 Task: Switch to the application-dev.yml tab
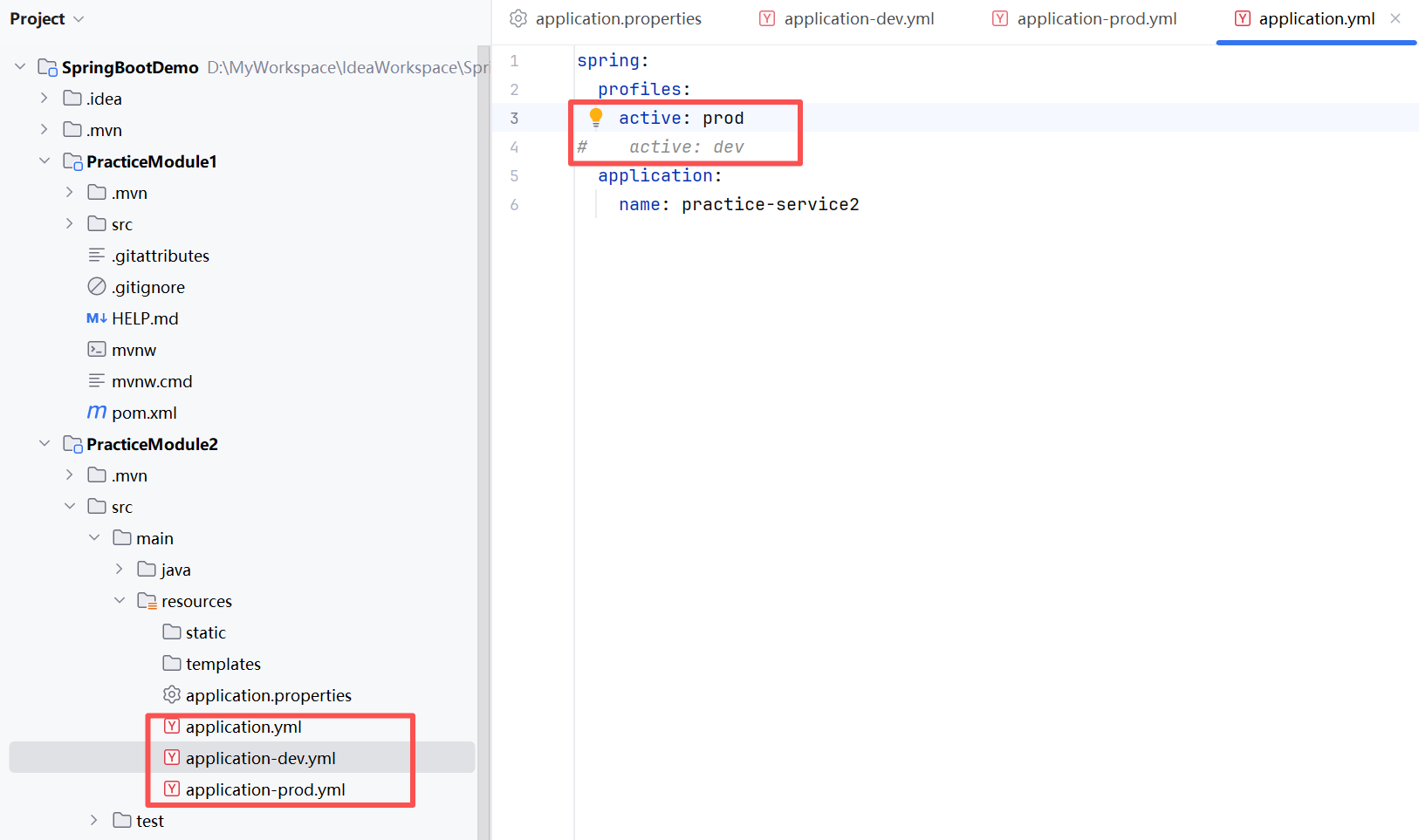pos(858,19)
